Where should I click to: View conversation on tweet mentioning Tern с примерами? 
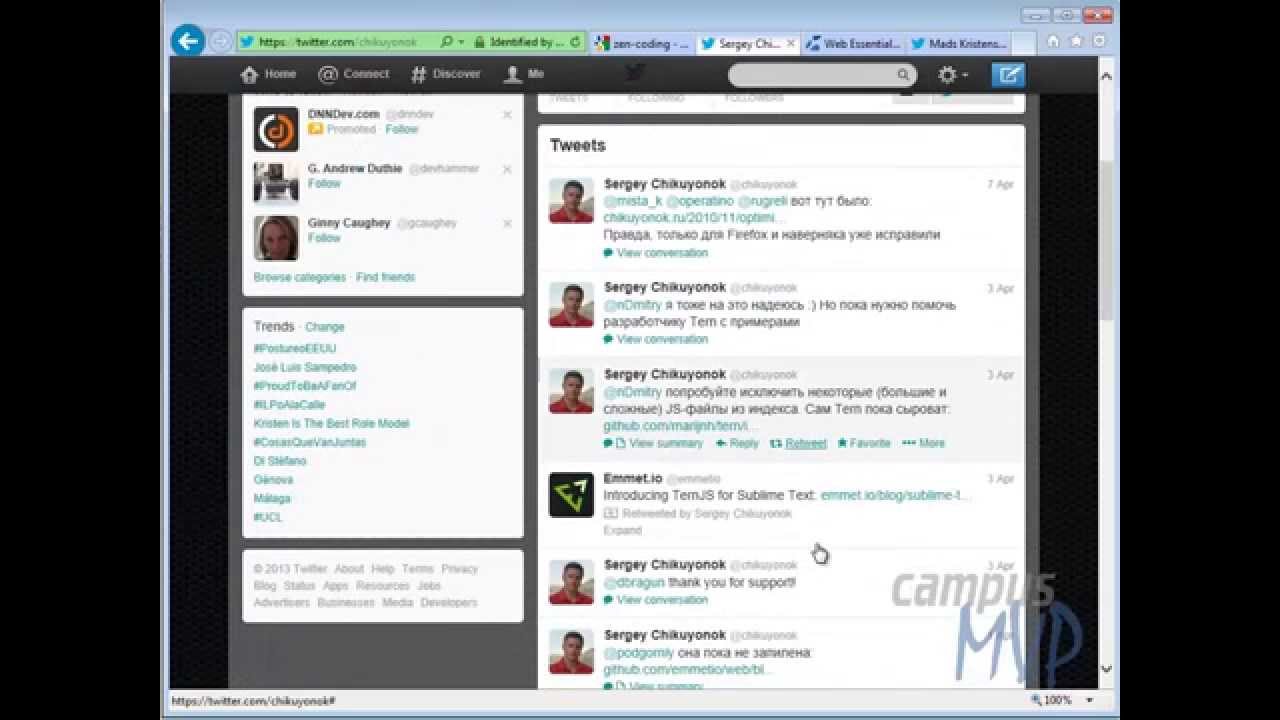pyautogui.click(x=655, y=339)
